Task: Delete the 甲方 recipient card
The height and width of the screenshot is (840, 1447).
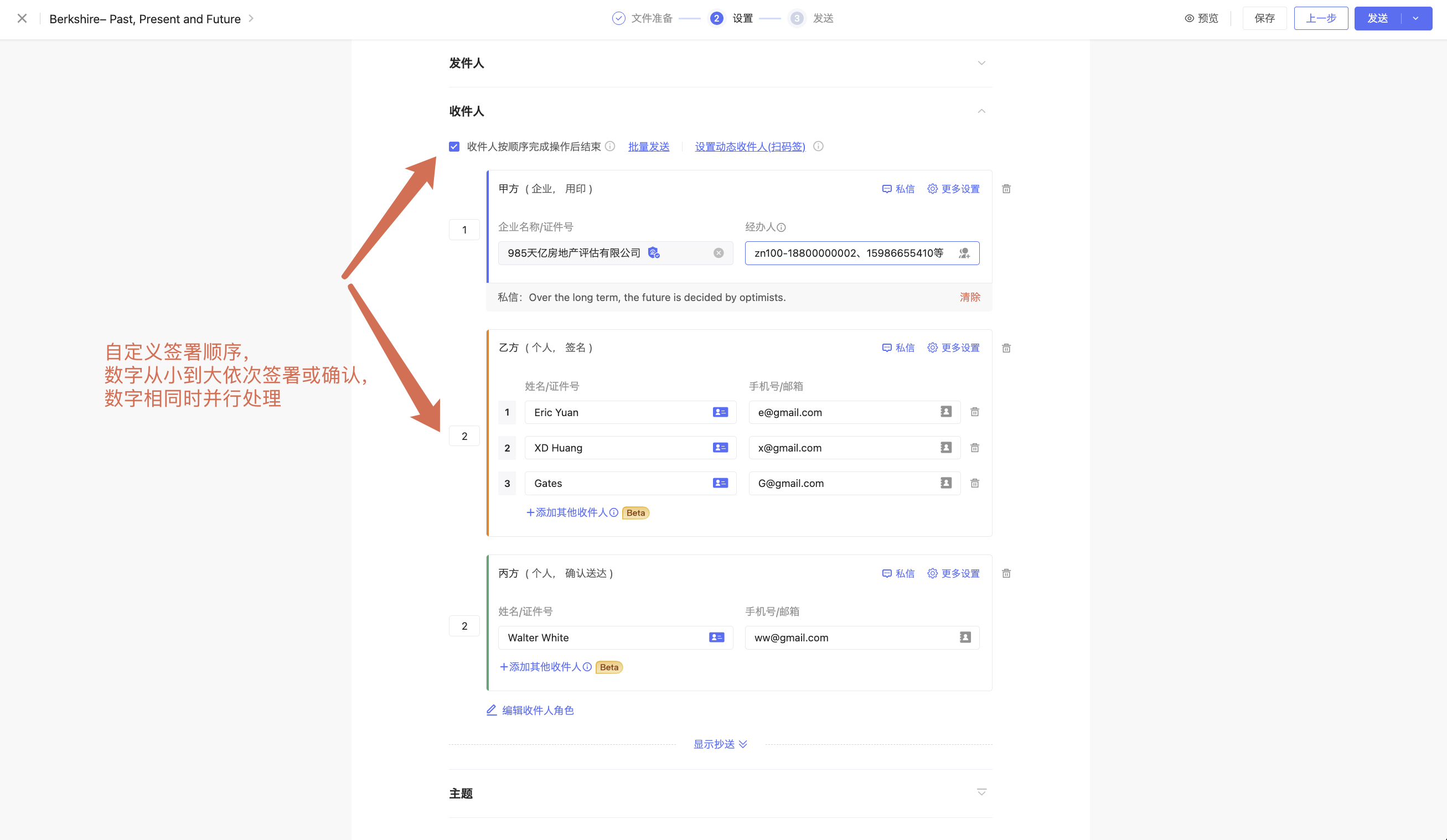Action: (x=1006, y=189)
